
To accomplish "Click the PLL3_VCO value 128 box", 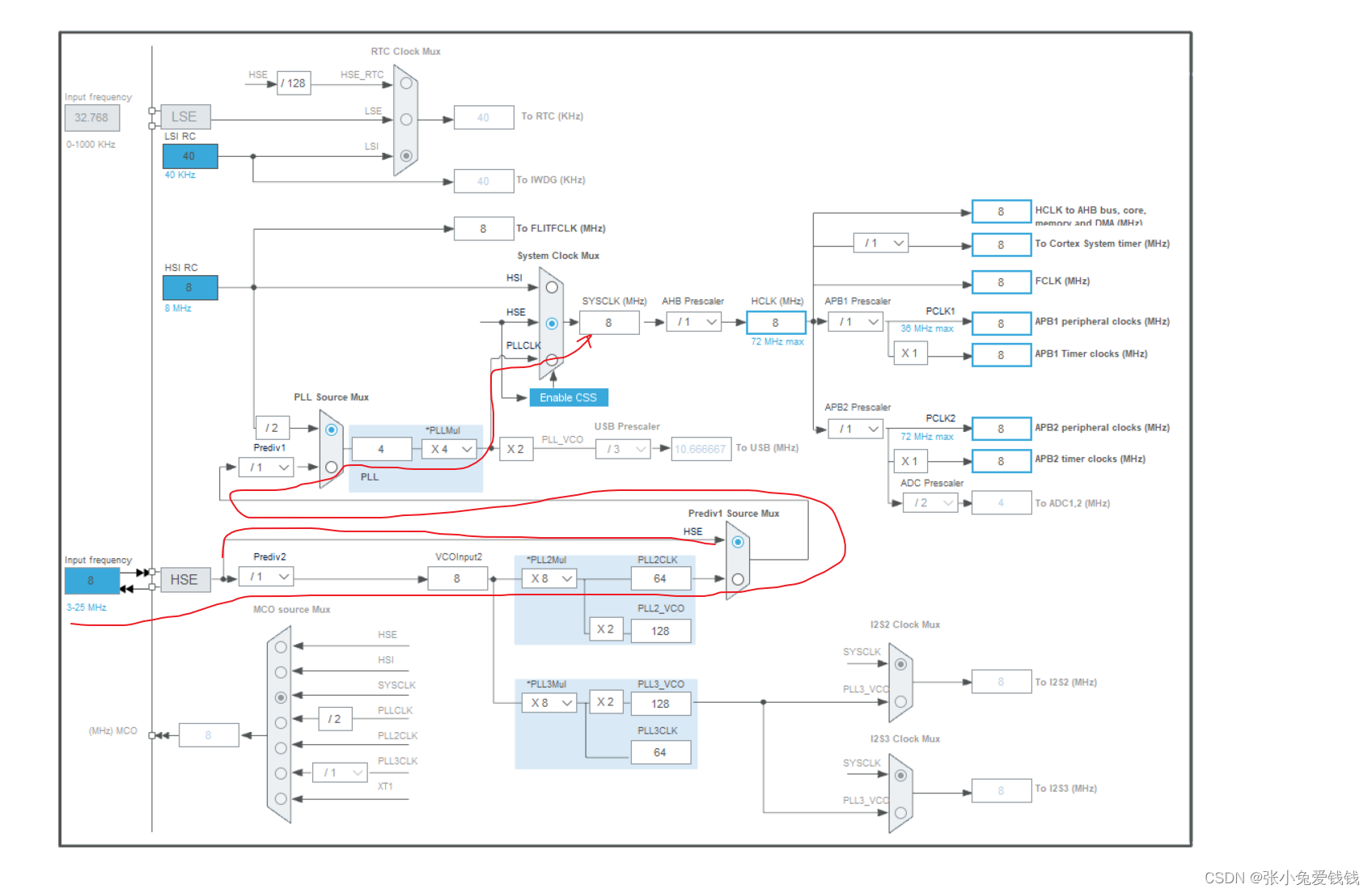I will tap(661, 704).
